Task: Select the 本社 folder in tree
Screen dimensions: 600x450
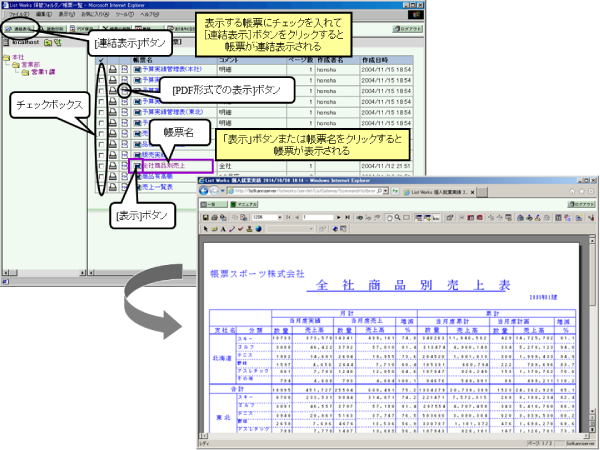Action: click(18, 57)
